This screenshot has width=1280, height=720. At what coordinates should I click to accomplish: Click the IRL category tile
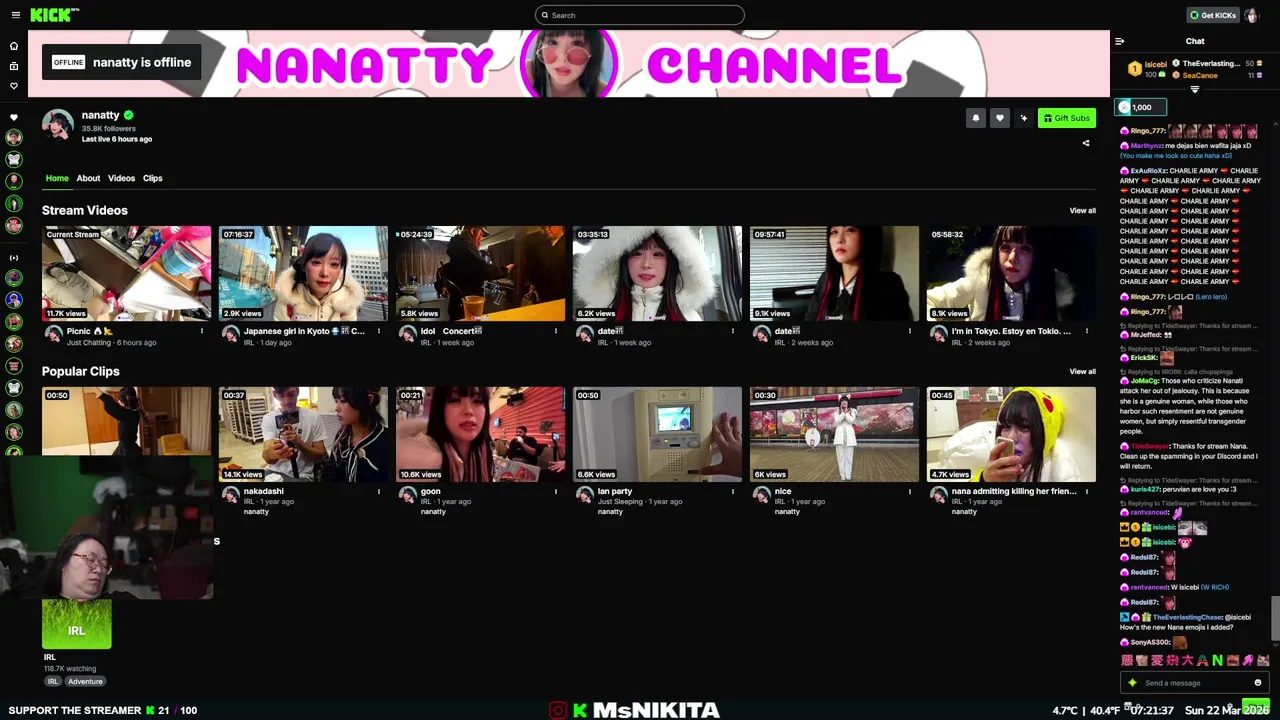[77, 625]
